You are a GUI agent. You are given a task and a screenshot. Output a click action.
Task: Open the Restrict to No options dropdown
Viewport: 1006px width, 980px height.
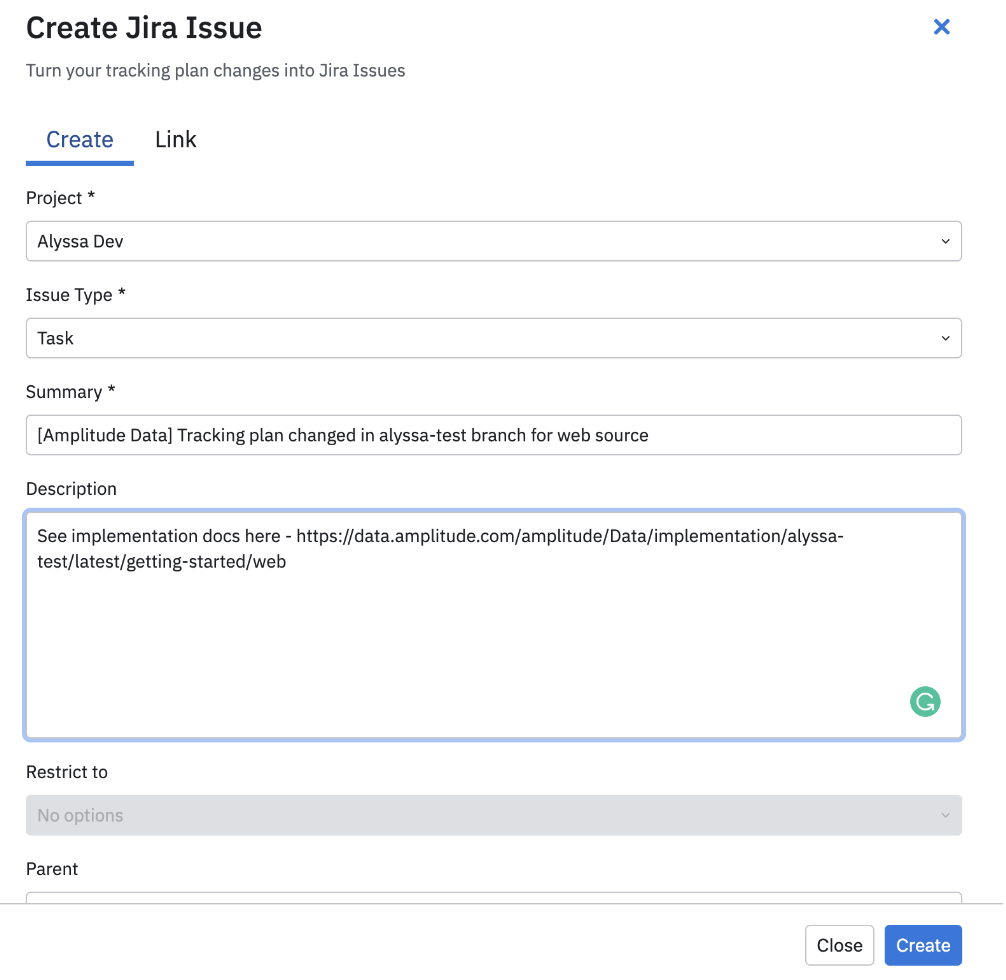(493, 815)
